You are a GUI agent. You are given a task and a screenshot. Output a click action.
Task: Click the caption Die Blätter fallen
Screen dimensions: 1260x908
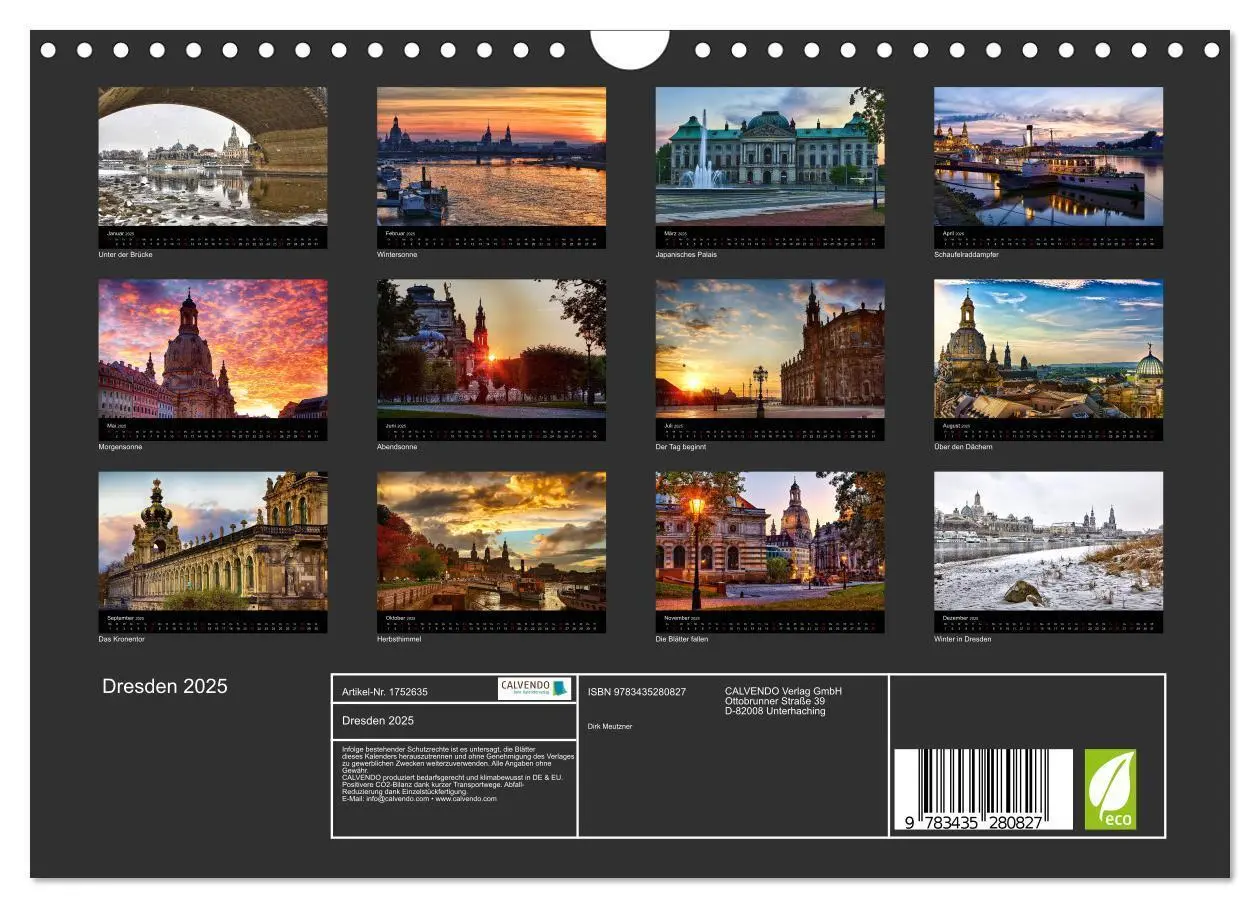pyautogui.click(x=682, y=639)
